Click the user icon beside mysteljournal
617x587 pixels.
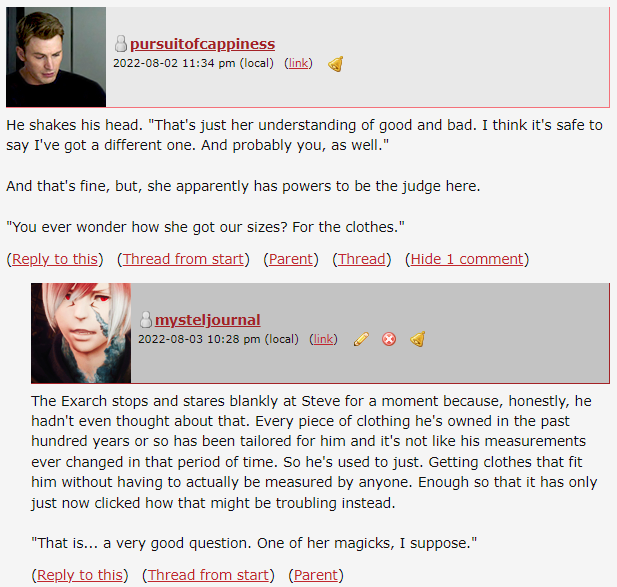tap(146, 319)
